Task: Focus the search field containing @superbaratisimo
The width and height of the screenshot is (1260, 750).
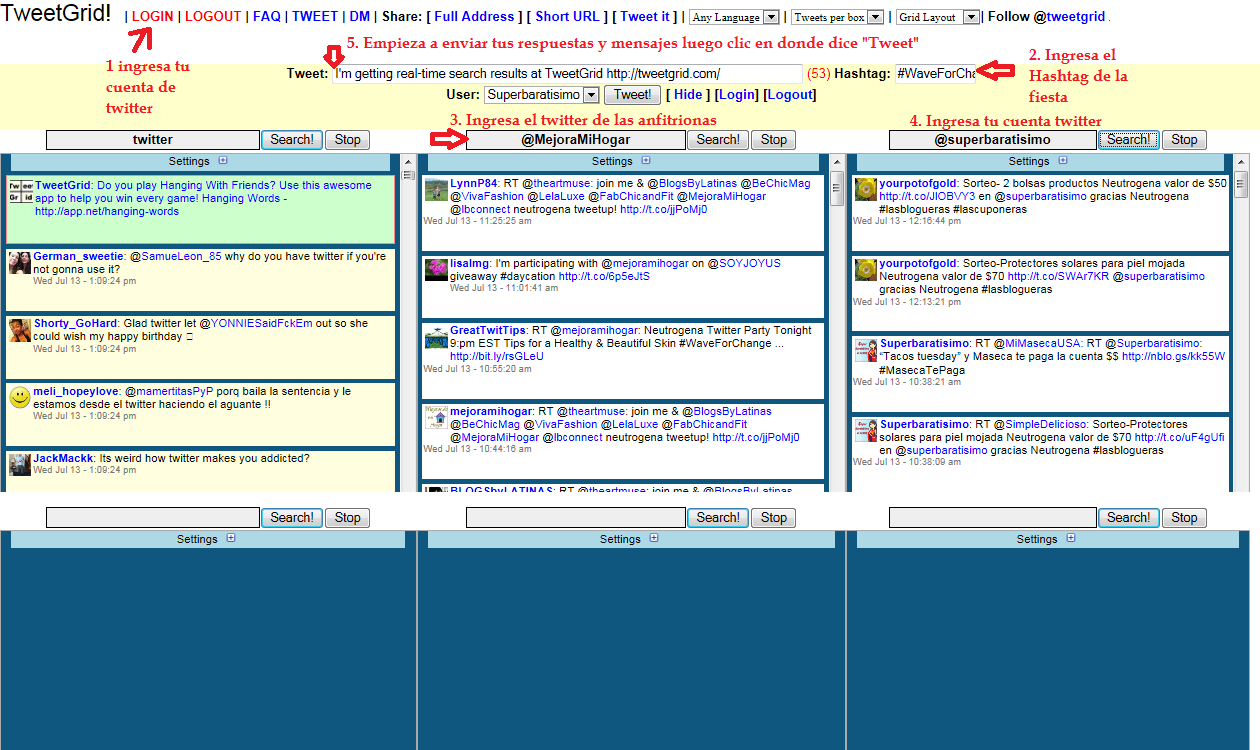Action: (993, 140)
